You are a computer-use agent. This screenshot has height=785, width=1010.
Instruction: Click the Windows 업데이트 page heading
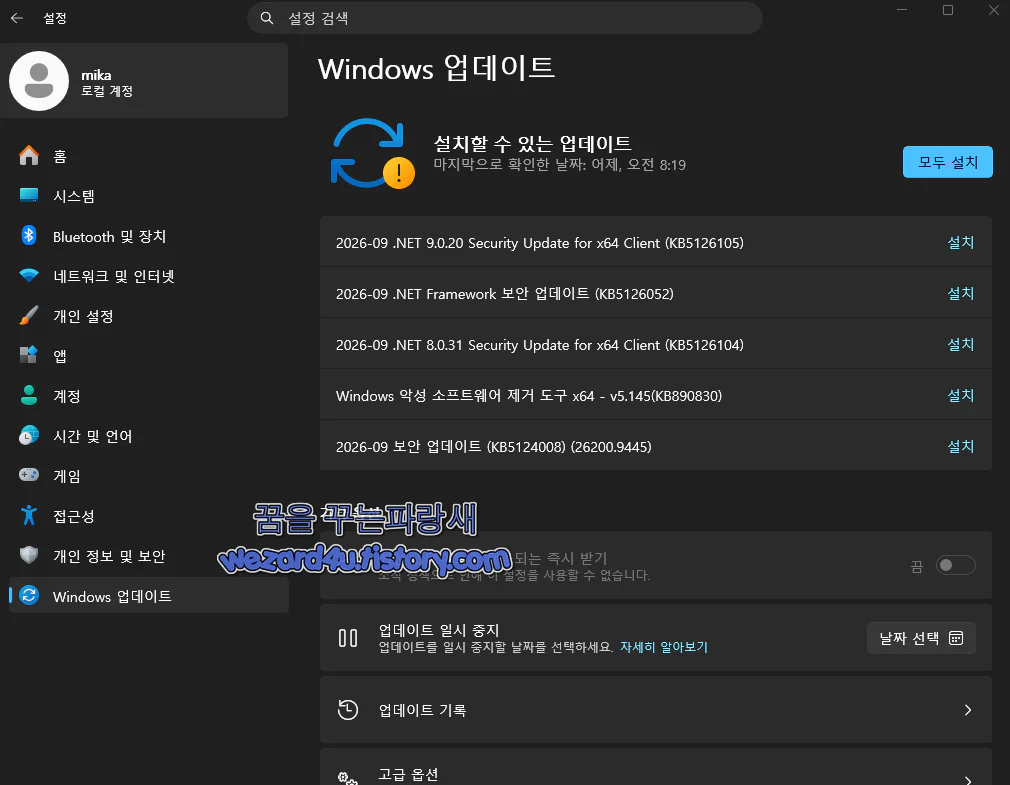(x=436, y=68)
